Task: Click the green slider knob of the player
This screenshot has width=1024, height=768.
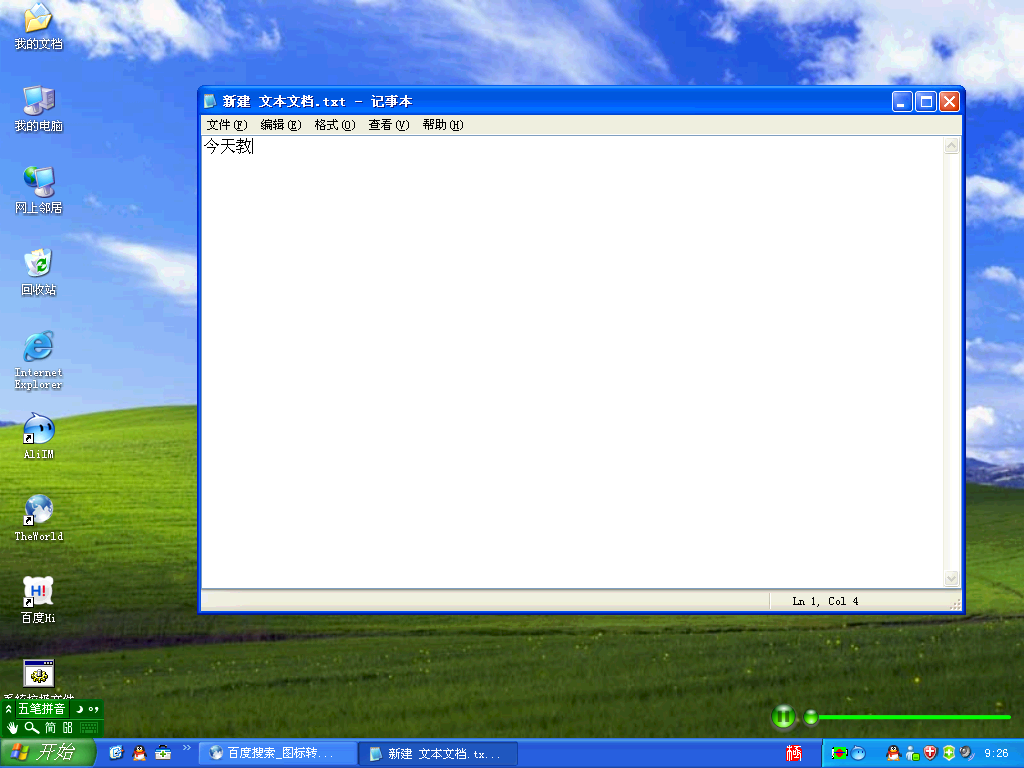Action: point(810,717)
